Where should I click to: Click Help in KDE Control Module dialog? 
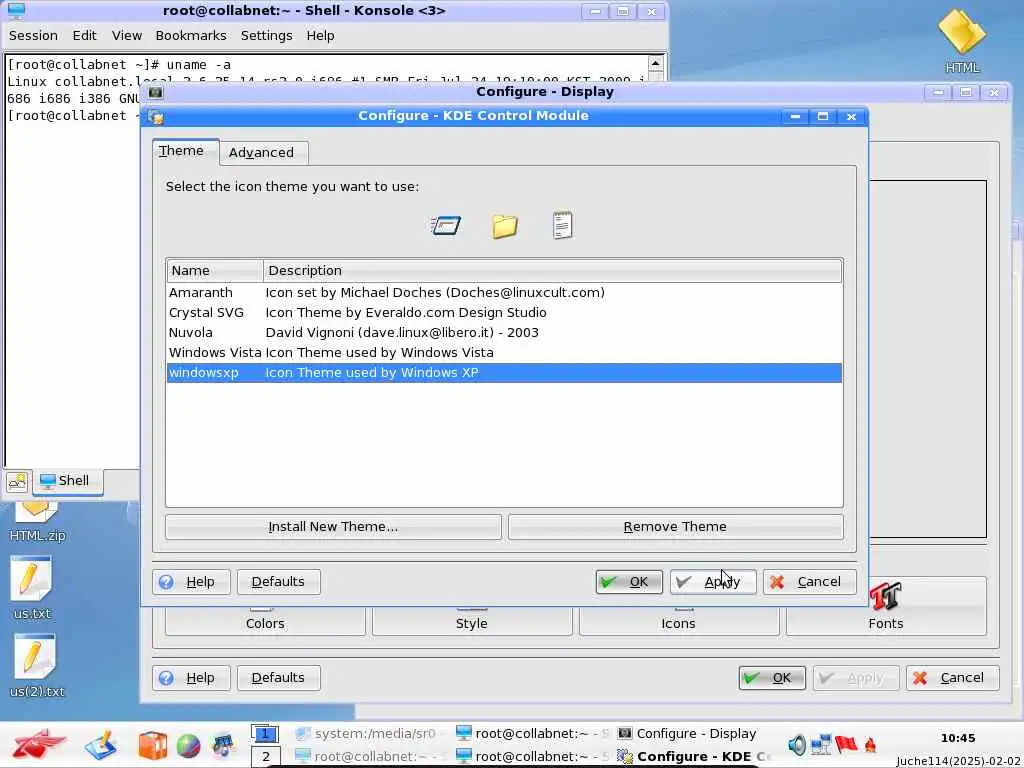[191, 581]
